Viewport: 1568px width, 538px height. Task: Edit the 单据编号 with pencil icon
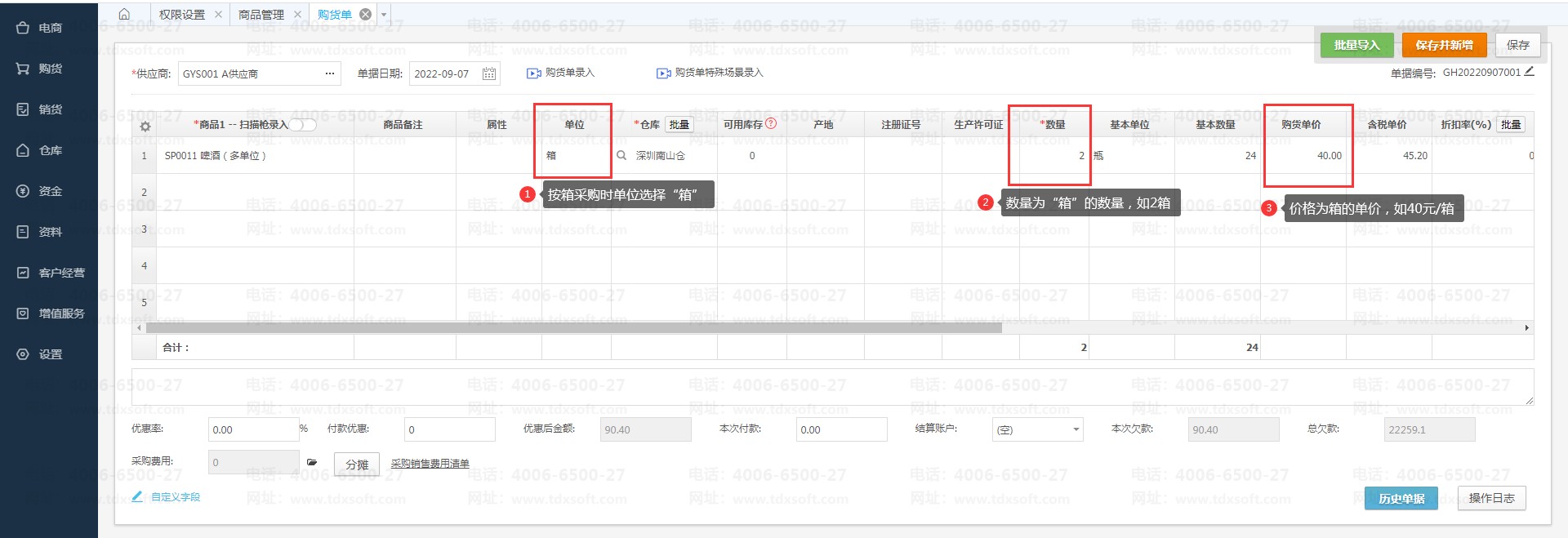click(1529, 72)
